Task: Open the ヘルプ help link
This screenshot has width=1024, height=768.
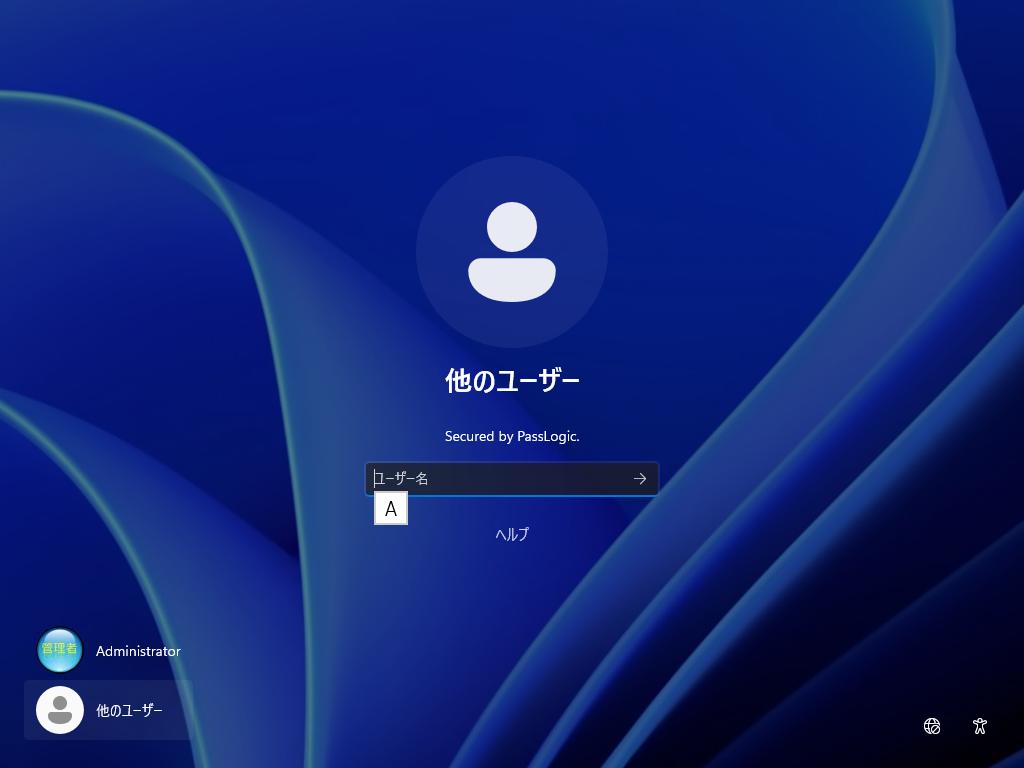Action: (x=512, y=534)
